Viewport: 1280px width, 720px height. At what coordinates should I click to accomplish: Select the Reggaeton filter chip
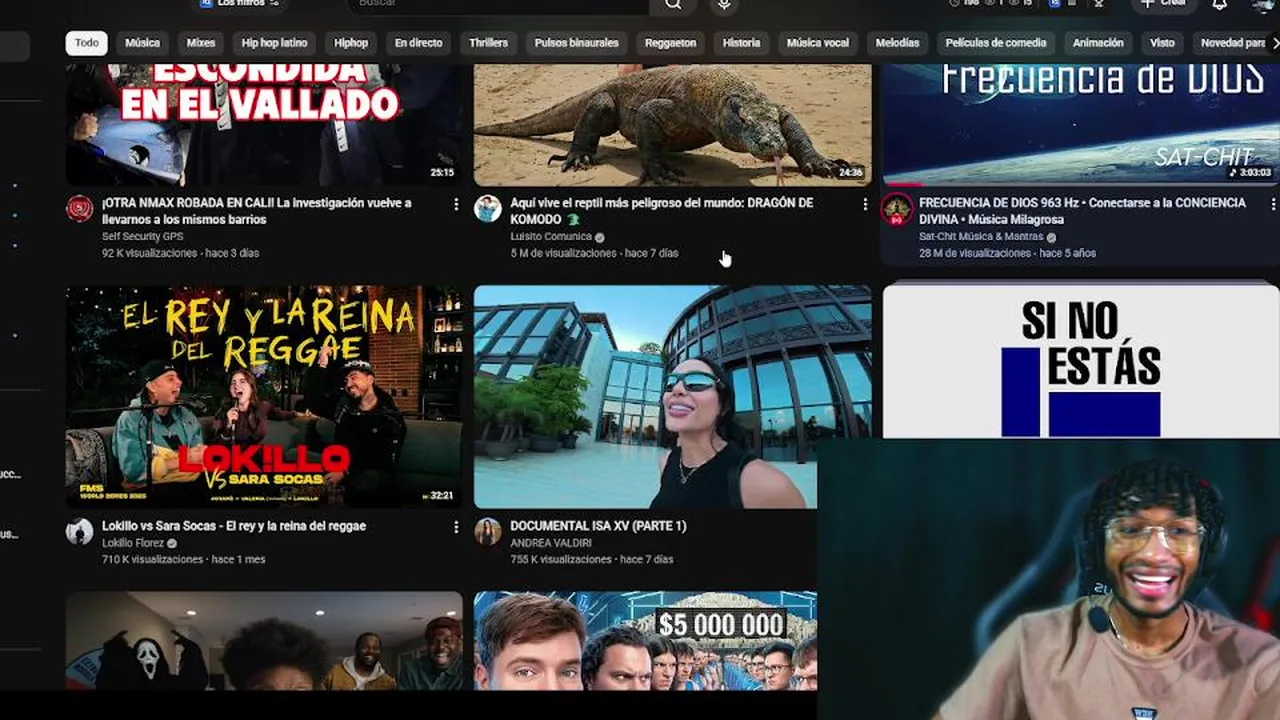(670, 43)
